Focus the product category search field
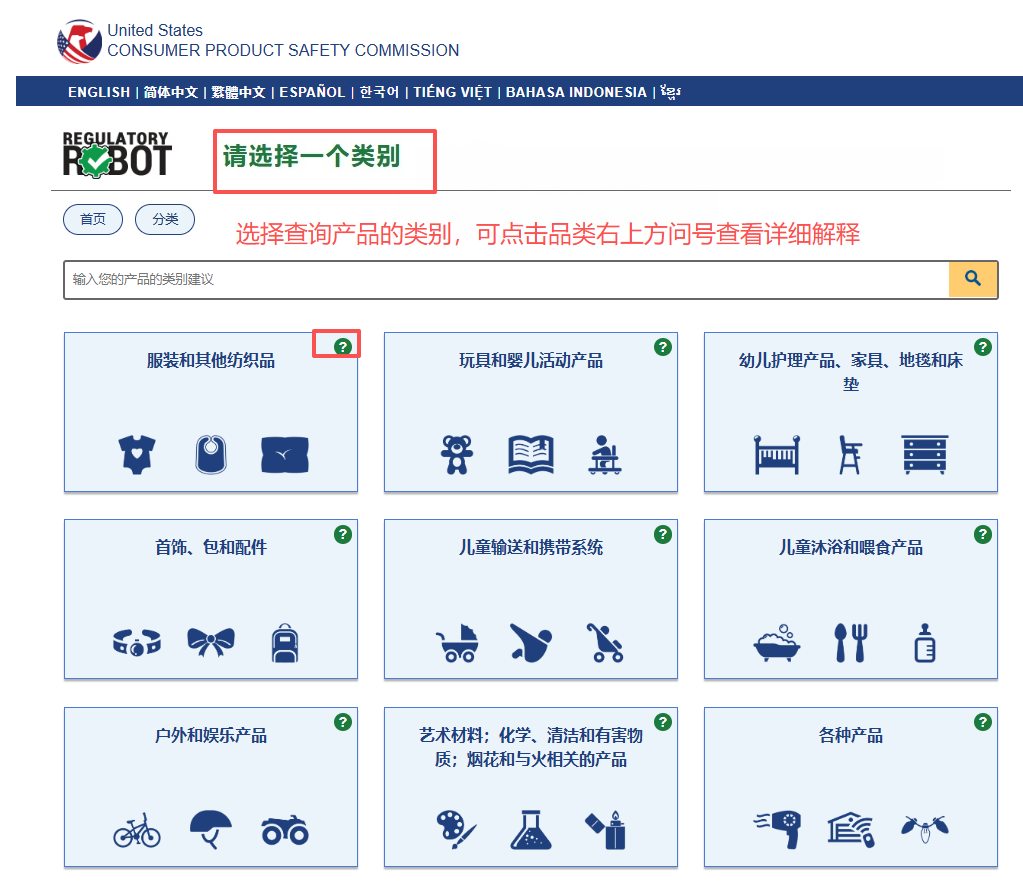Viewport: 1023px width, 882px height. 506,279
